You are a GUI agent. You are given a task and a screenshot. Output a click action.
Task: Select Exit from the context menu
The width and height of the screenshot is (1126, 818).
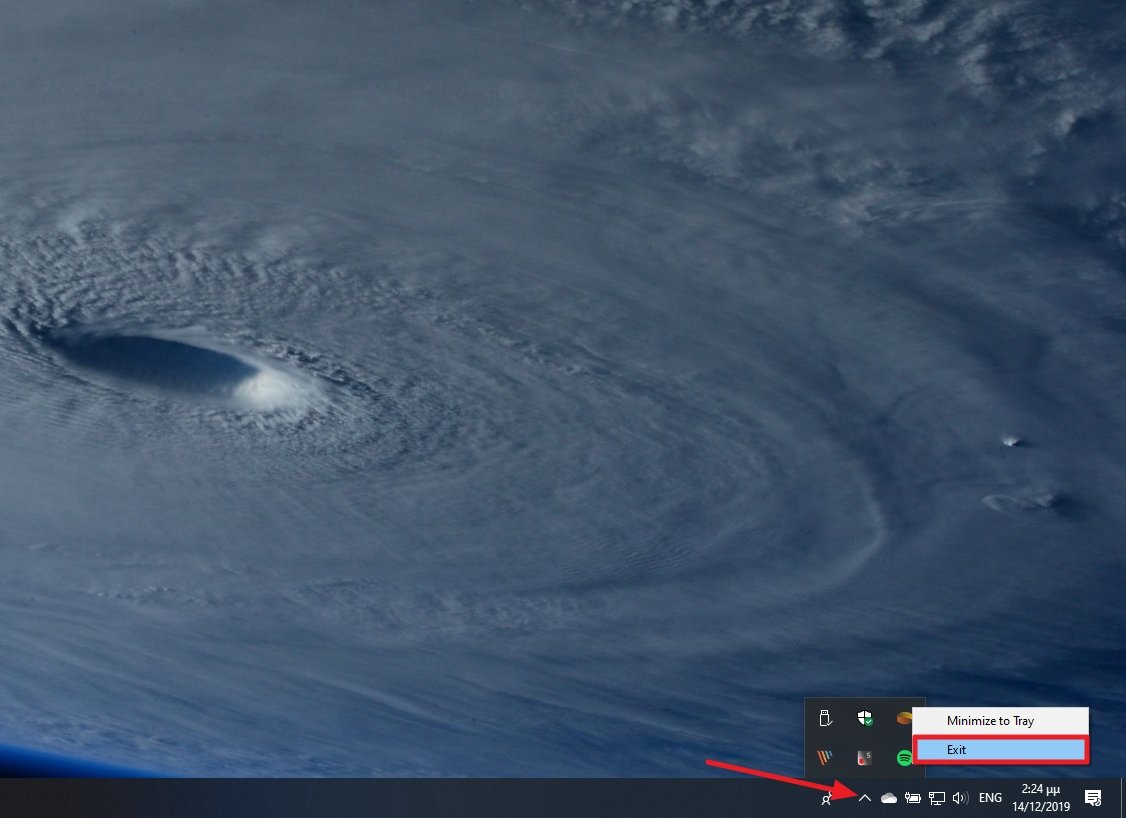1000,749
